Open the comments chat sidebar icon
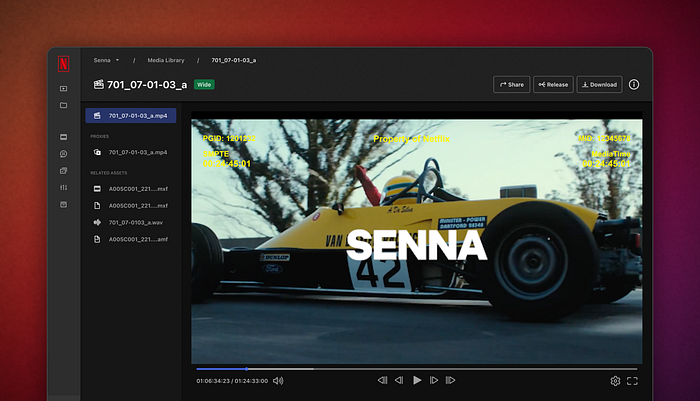Image resolution: width=700 pixels, height=401 pixels. (63, 154)
